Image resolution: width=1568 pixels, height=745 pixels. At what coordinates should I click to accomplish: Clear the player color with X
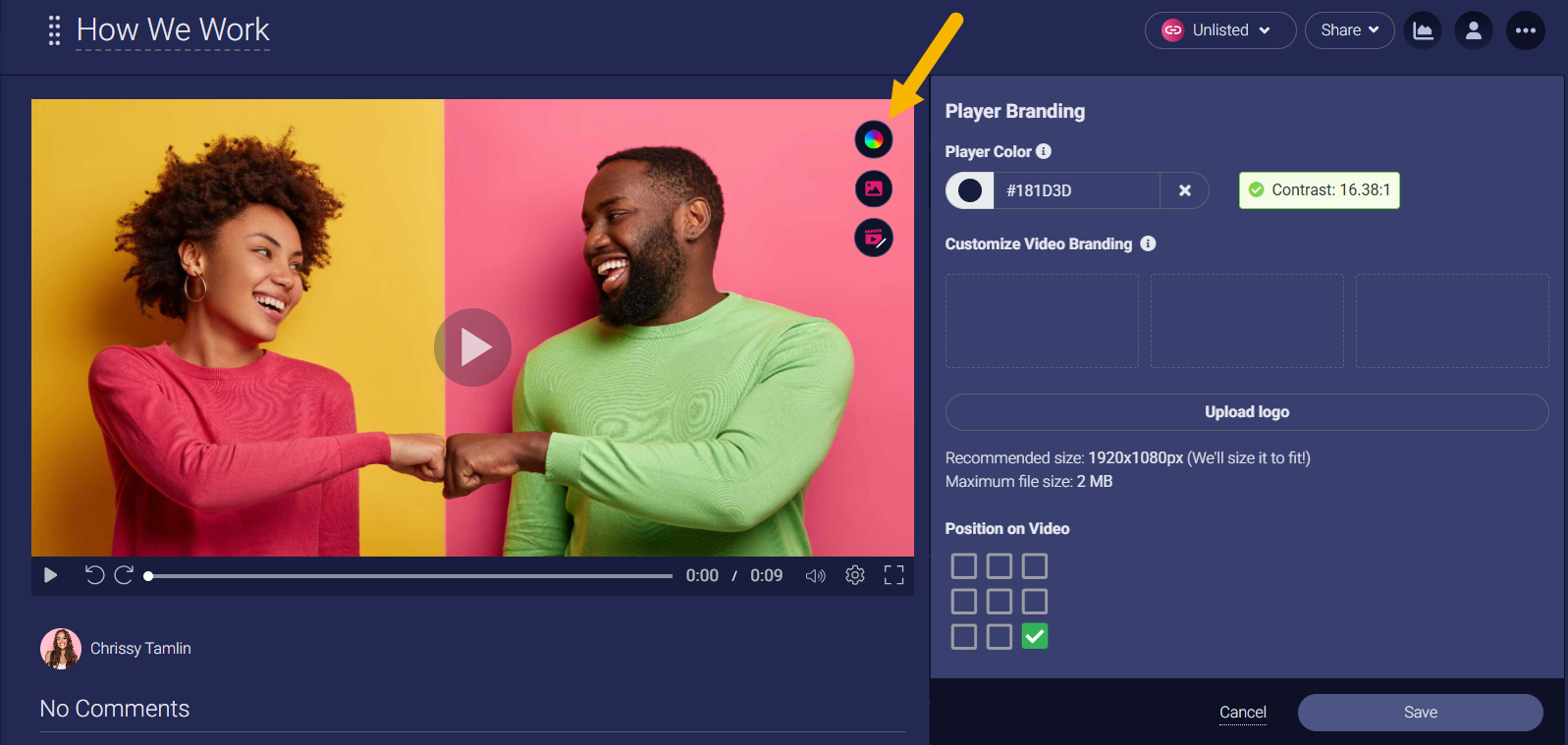(x=1185, y=190)
